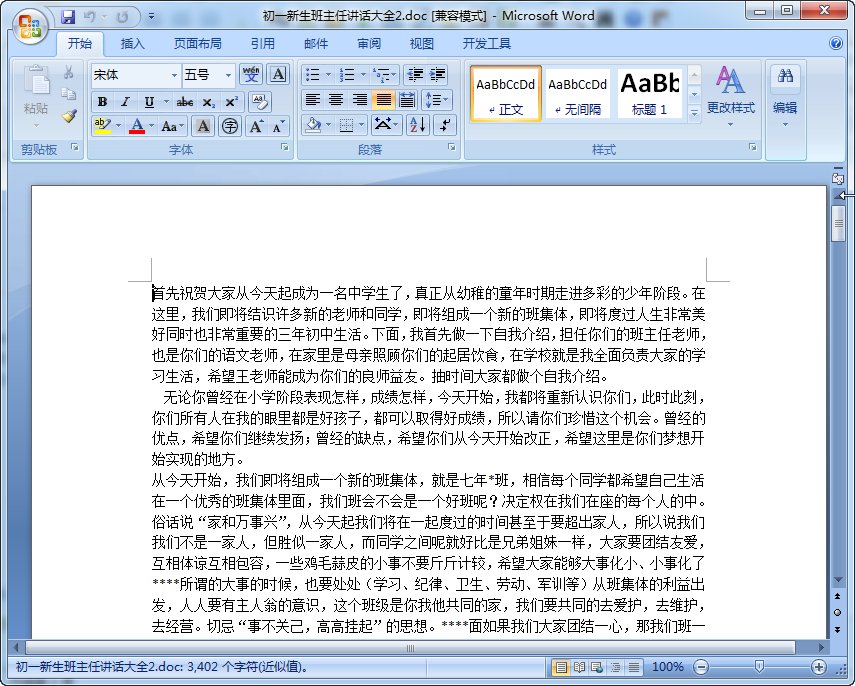Sort text with A-Z icon
The height and width of the screenshot is (686, 855).
coord(417,125)
